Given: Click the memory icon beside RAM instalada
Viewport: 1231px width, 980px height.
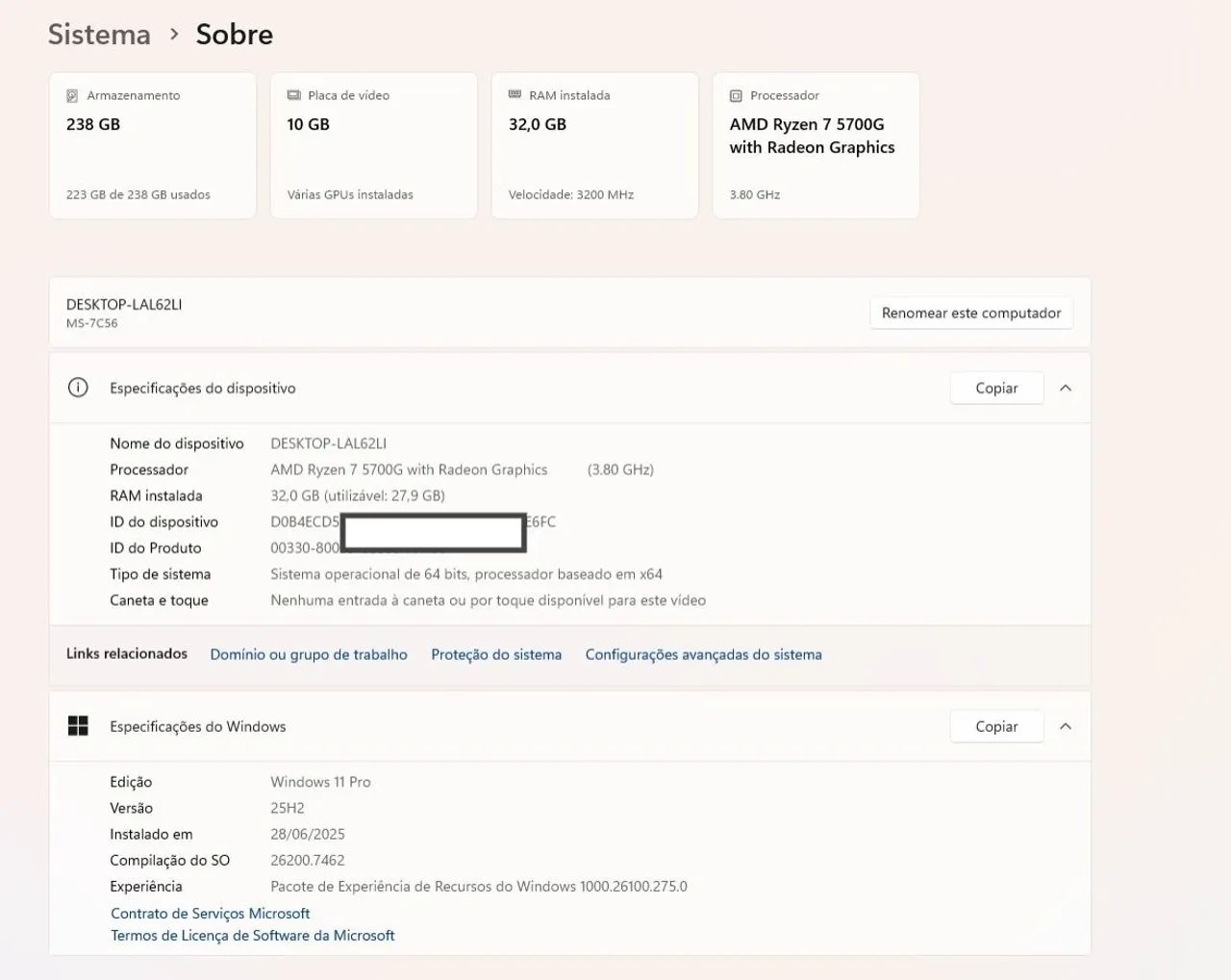Looking at the screenshot, I should (x=515, y=94).
